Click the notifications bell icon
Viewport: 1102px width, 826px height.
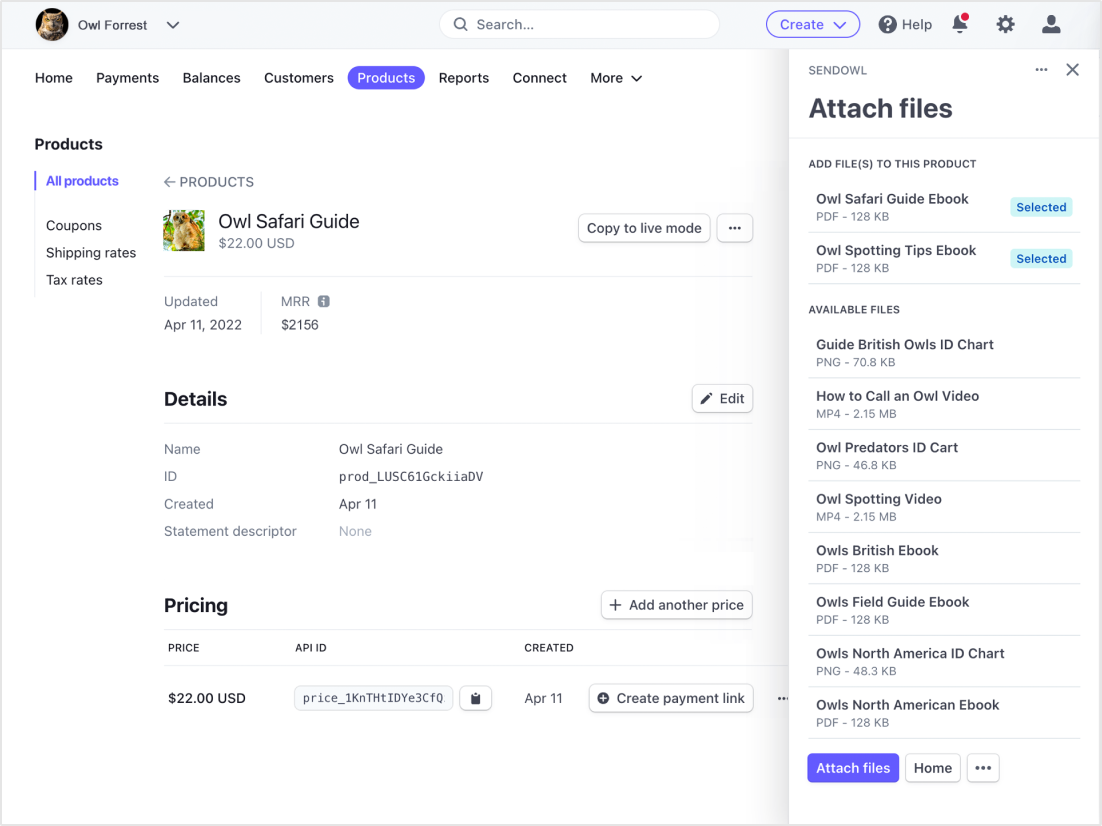[960, 25]
